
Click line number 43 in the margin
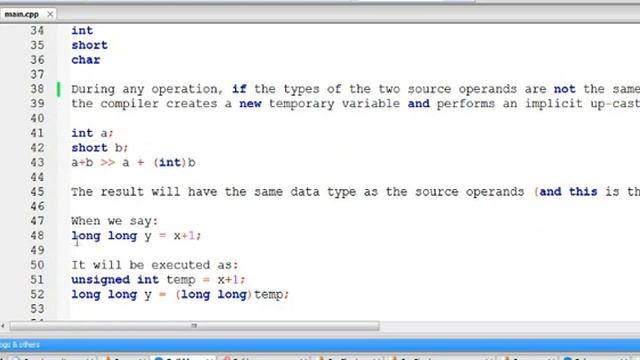coord(37,162)
